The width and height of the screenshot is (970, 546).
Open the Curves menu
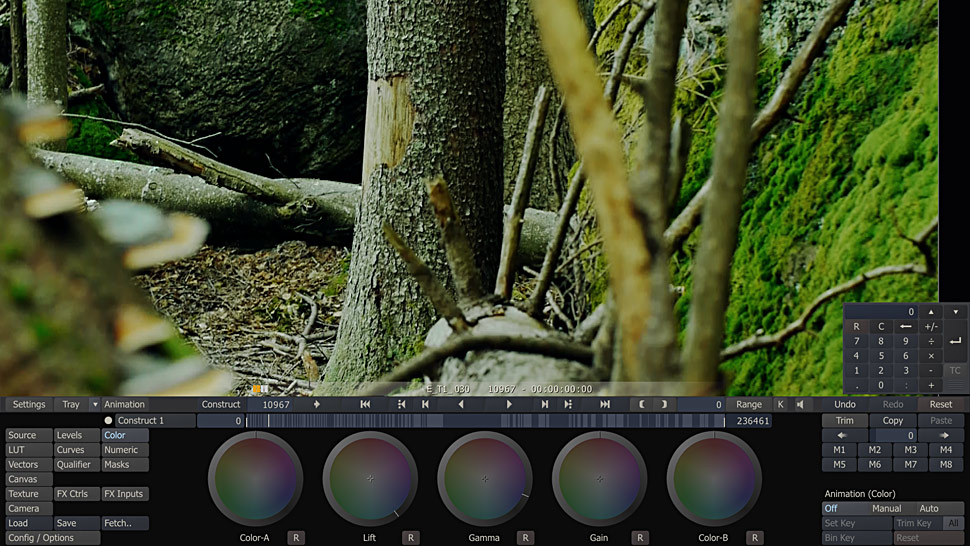71,450
